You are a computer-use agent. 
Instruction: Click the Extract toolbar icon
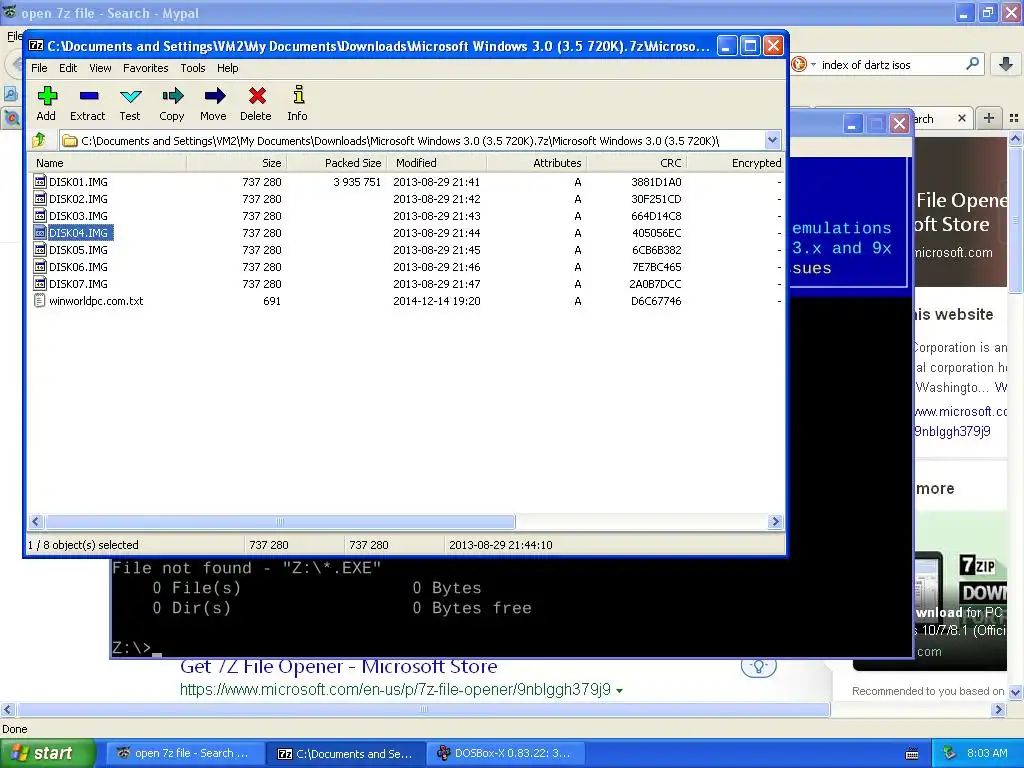[x=89, y=97]
